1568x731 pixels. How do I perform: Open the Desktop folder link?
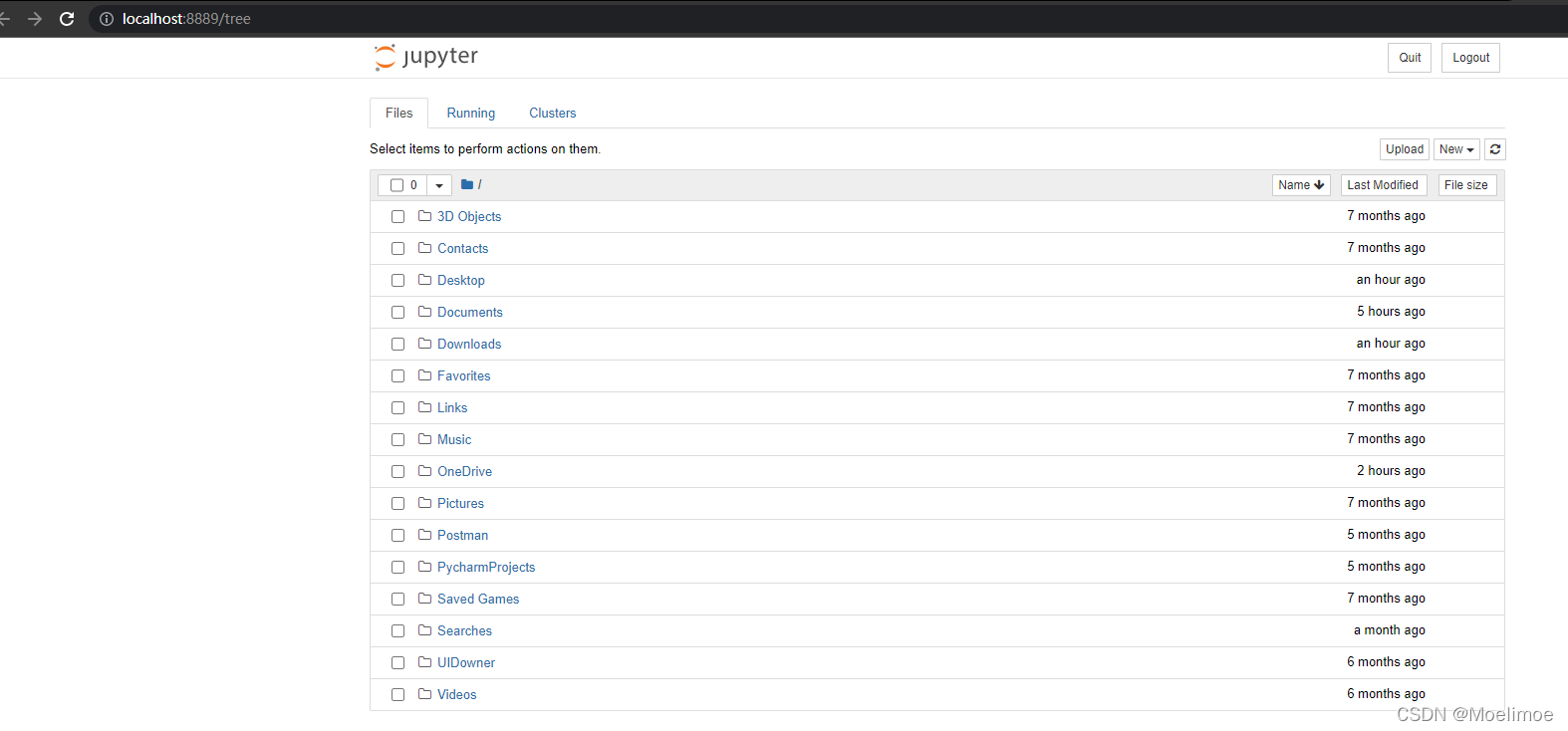(461, 281)
